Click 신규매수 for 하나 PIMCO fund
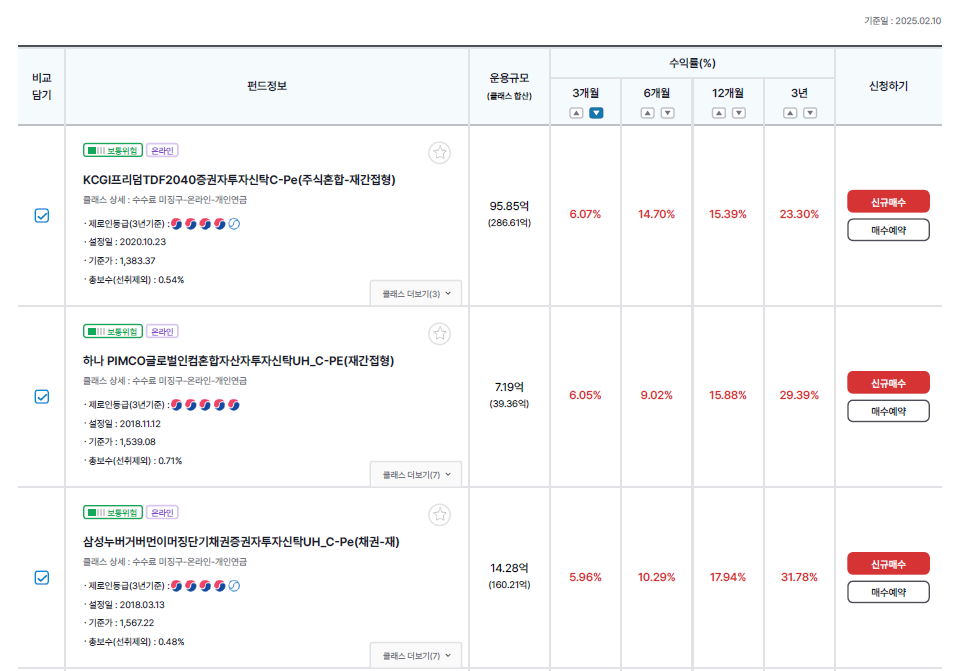The image size is (956, 671). 888,383
